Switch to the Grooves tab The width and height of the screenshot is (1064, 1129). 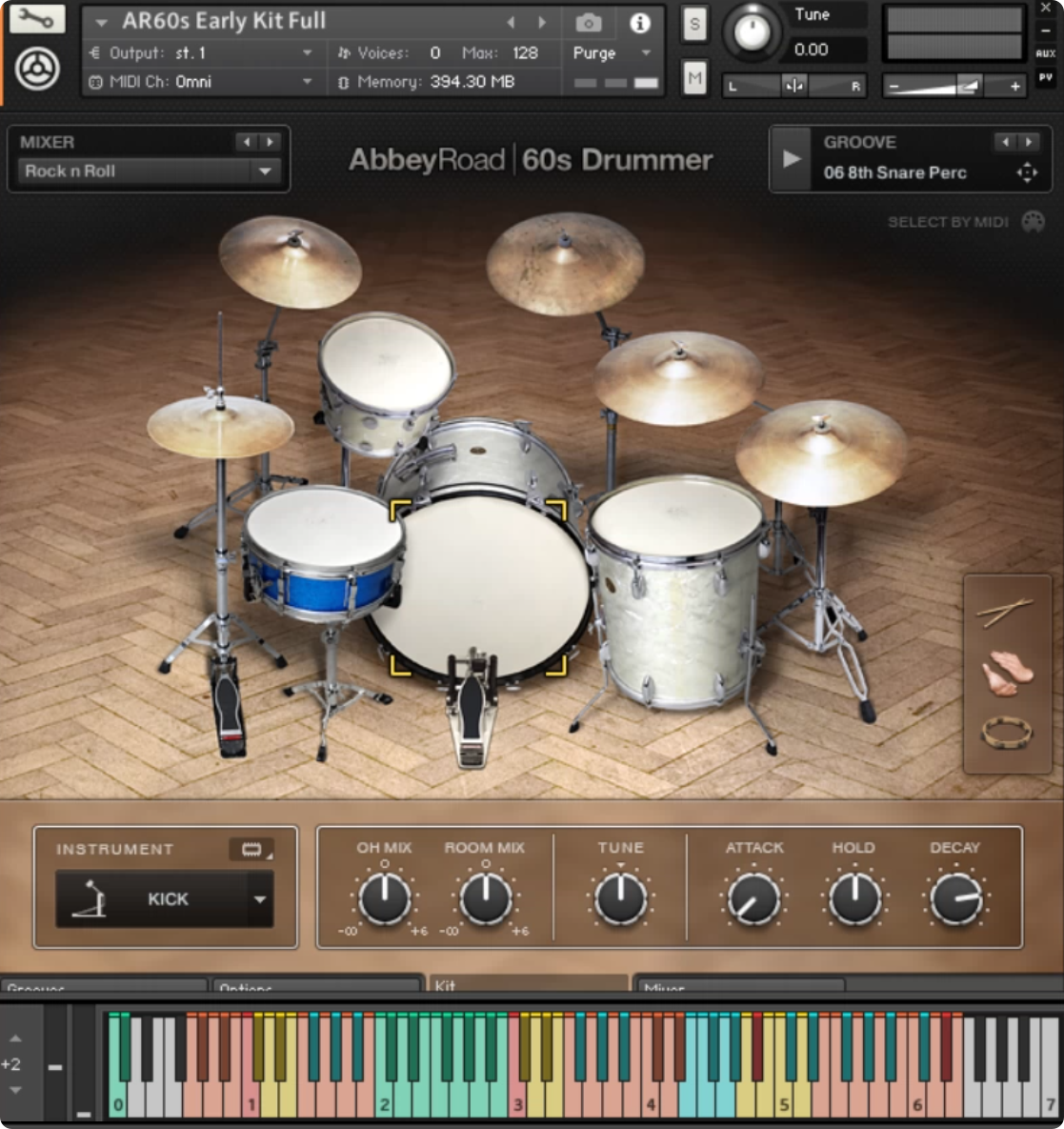[x=104, y=986]
